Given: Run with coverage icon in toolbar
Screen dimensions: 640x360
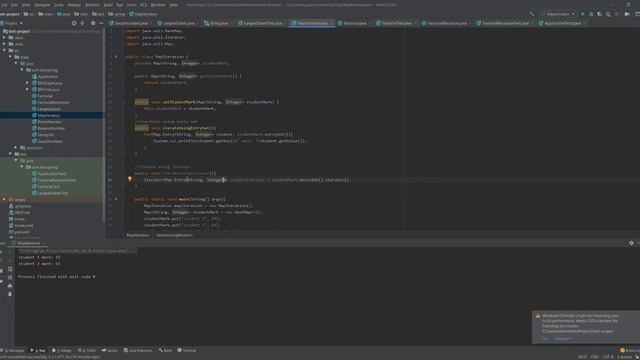Looking at the screenshot, I should (600, 14).
